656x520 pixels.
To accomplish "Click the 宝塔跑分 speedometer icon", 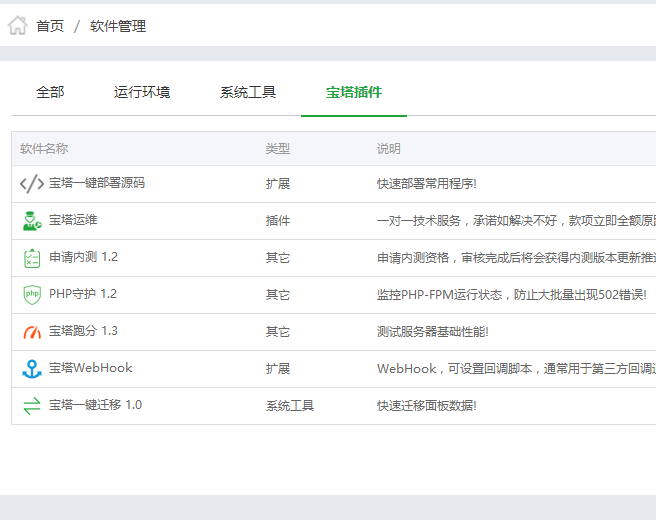I will point(32,332).
